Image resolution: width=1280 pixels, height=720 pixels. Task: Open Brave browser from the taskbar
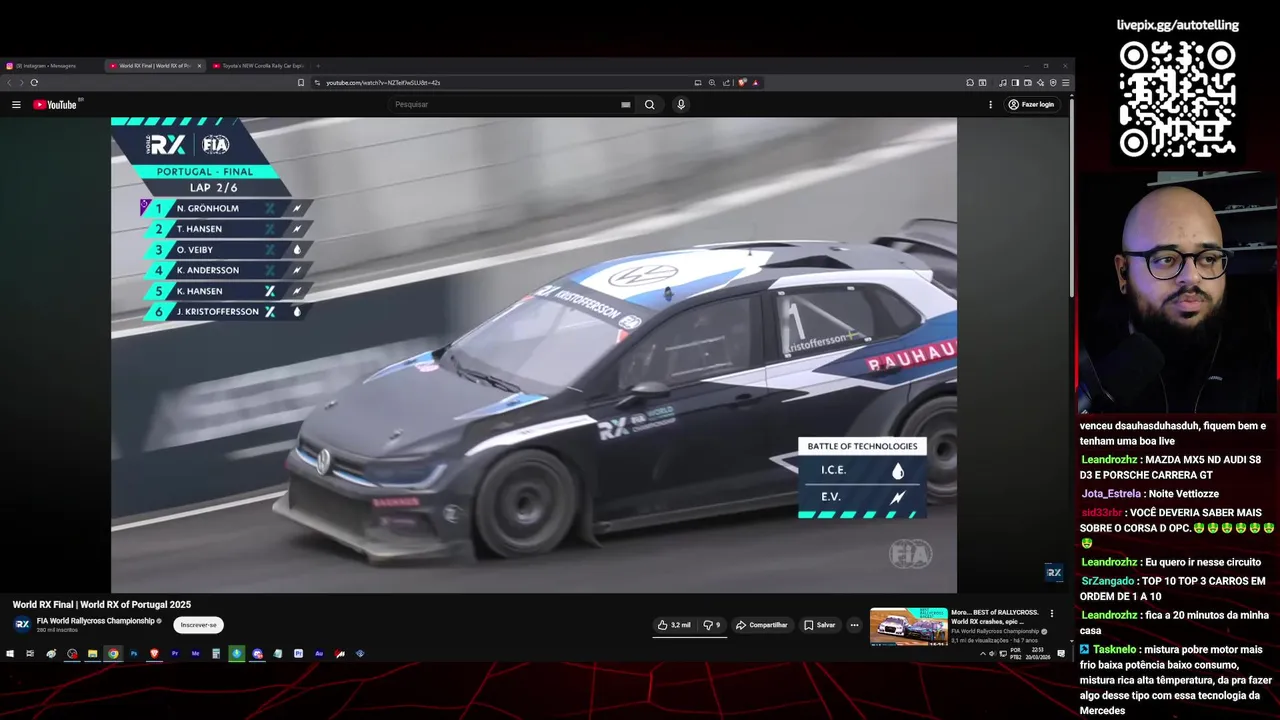click(x=154, y=654)
